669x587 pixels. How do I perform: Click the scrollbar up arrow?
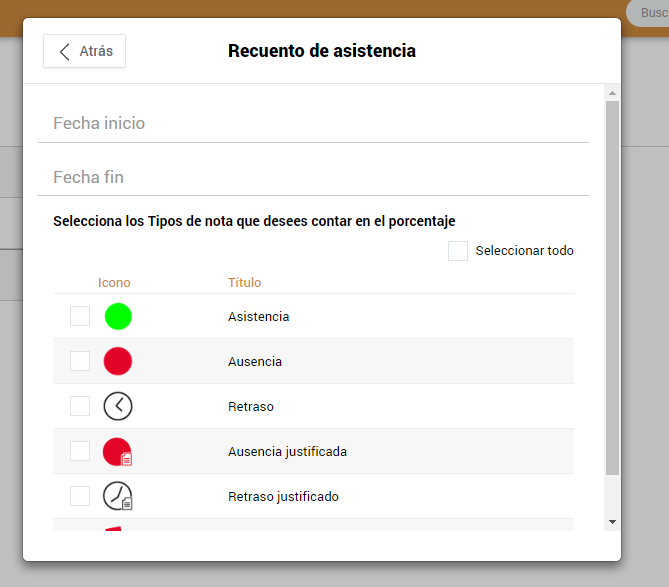[x=613, y=93]
